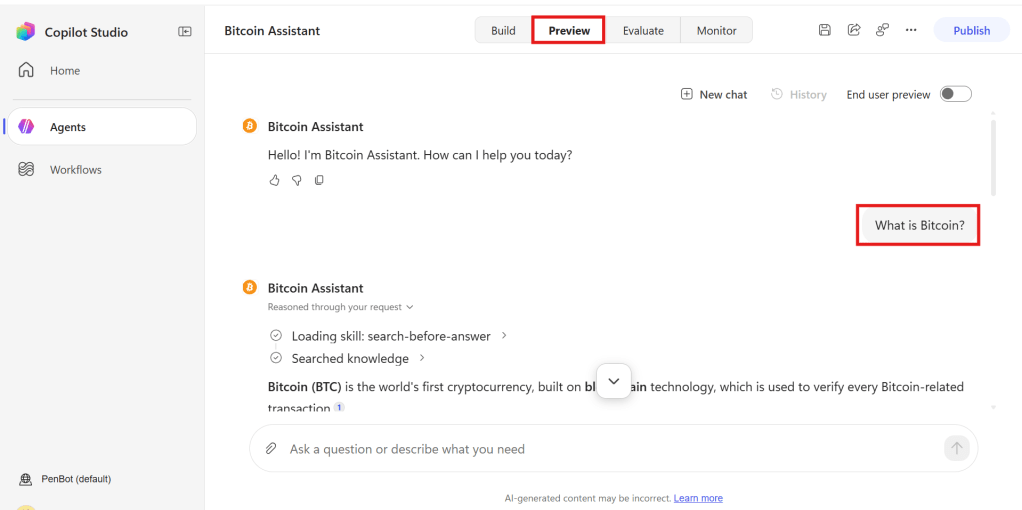Expand Reasoned through your request
The image size is (1022, 510).
click(340, 307)
